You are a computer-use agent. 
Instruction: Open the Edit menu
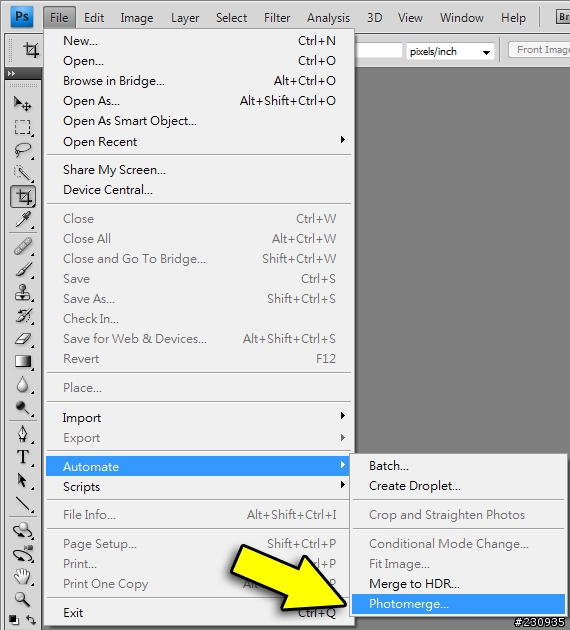(x=94, y=18)
